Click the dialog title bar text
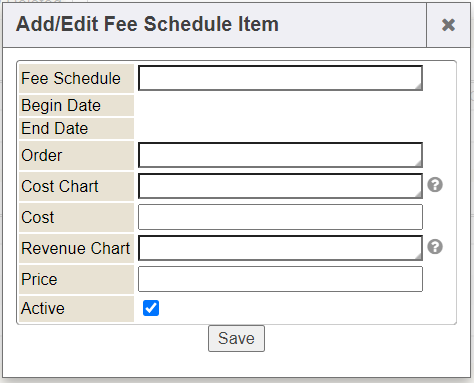Image resolution: width=474 pixels, height=383 pixels. click(x=147, y=24)
